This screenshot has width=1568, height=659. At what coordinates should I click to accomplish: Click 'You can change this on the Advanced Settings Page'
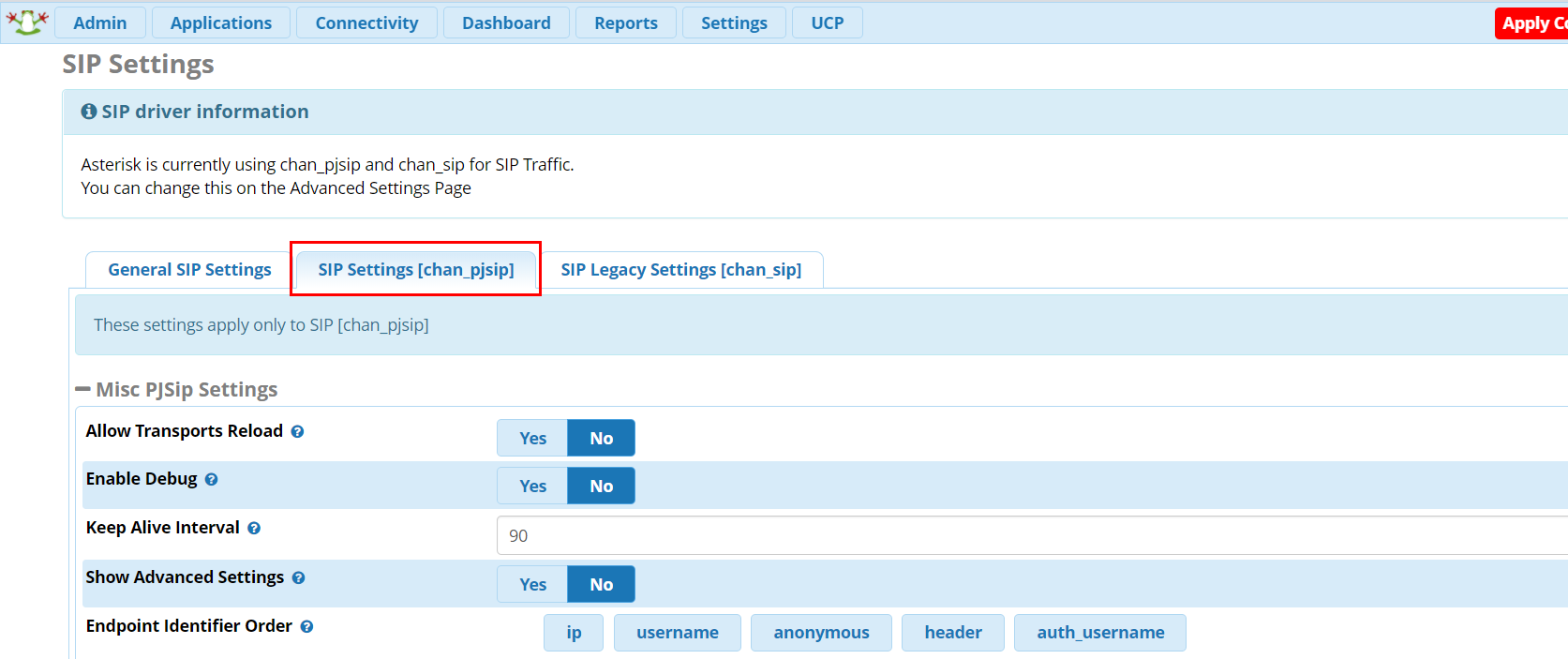click(x=276, y=188)
